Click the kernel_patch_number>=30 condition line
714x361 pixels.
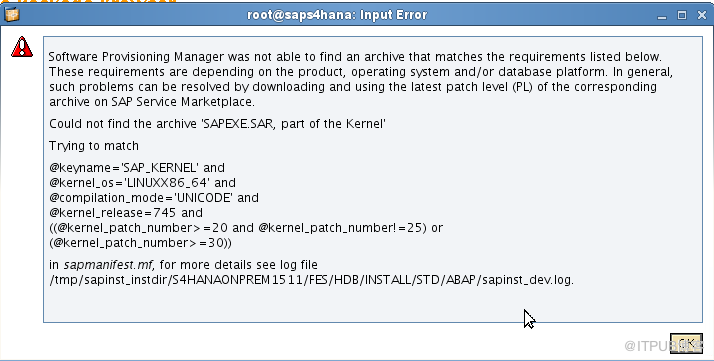pos(140,243)
